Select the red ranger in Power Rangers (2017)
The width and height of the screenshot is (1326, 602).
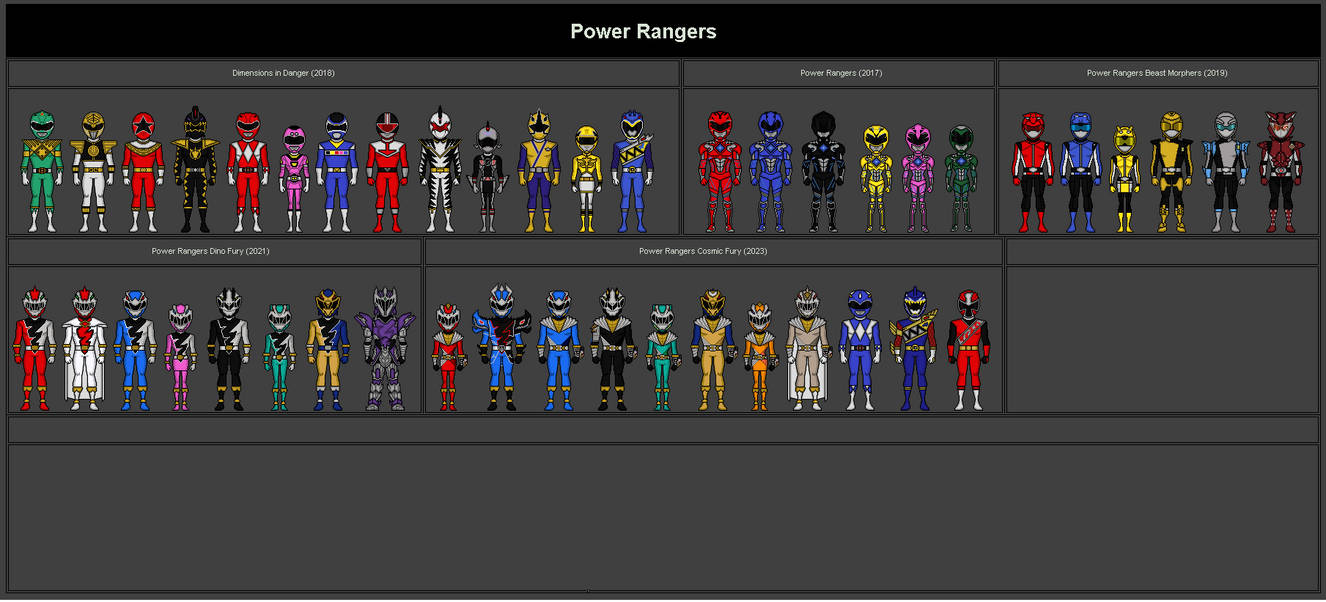(720, 171)
